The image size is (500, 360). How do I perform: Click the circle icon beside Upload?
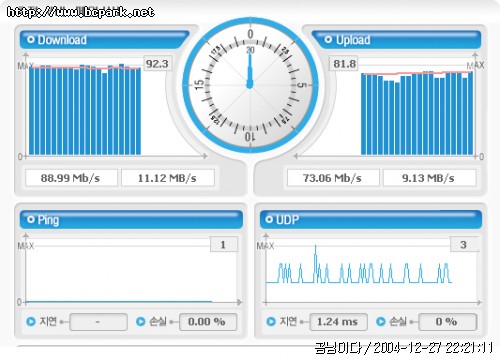[328, 39]
